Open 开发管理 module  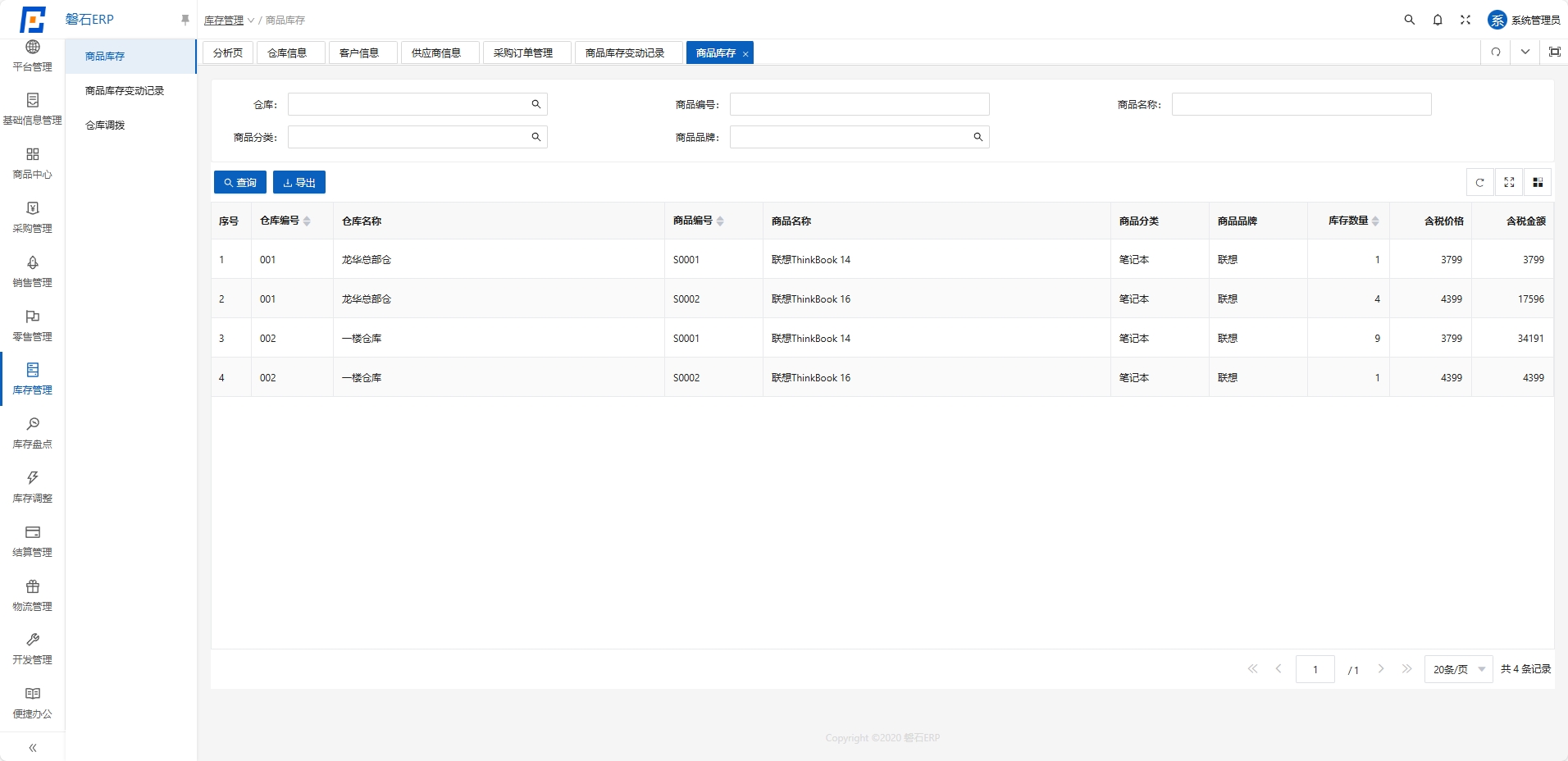(33, 649)
